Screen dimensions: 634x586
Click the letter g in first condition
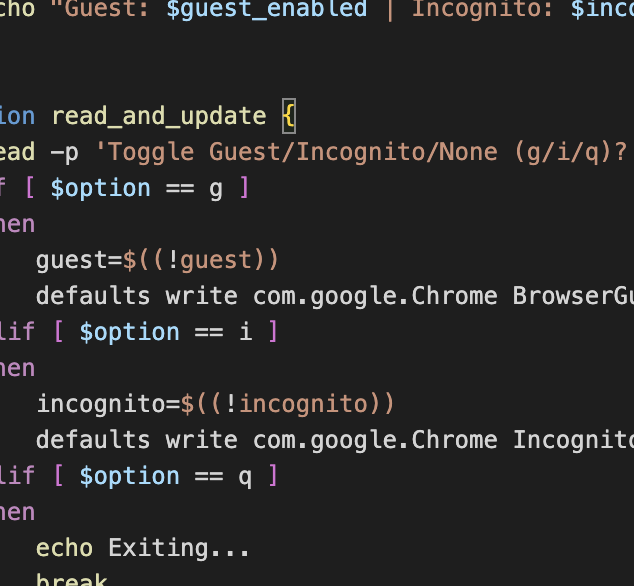pyautogui.click(x=216, y=189)
